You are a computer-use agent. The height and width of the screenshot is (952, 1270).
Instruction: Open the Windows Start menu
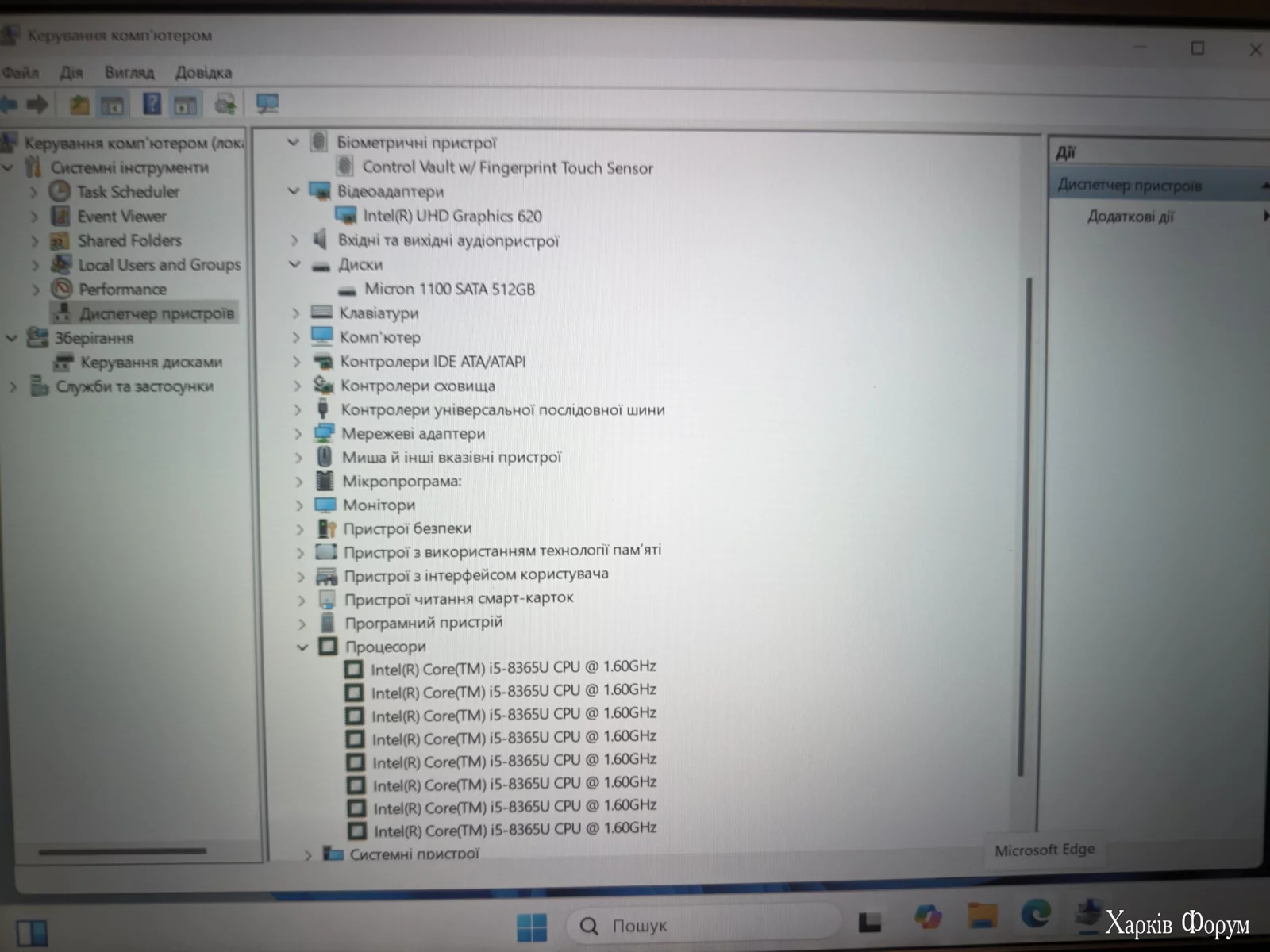point(531,927)
